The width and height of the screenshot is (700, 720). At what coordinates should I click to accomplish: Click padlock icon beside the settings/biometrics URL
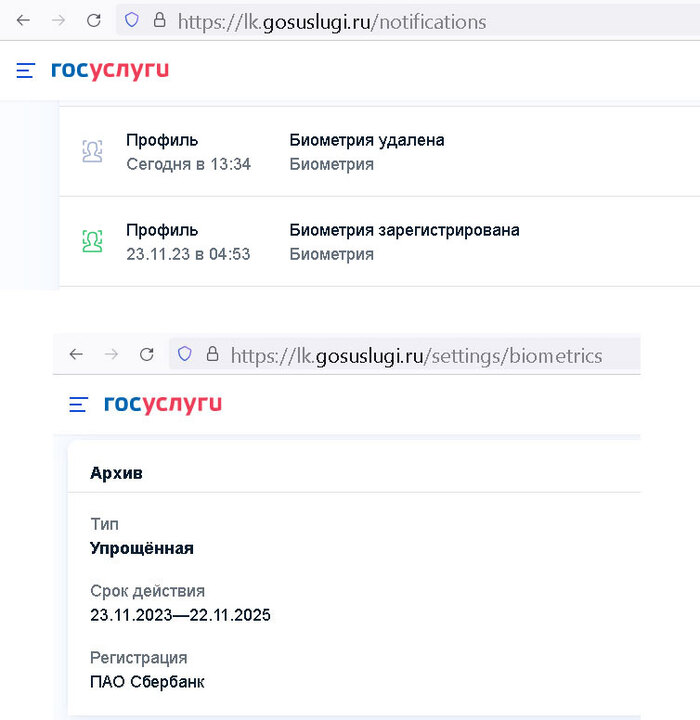click(211, 354)
